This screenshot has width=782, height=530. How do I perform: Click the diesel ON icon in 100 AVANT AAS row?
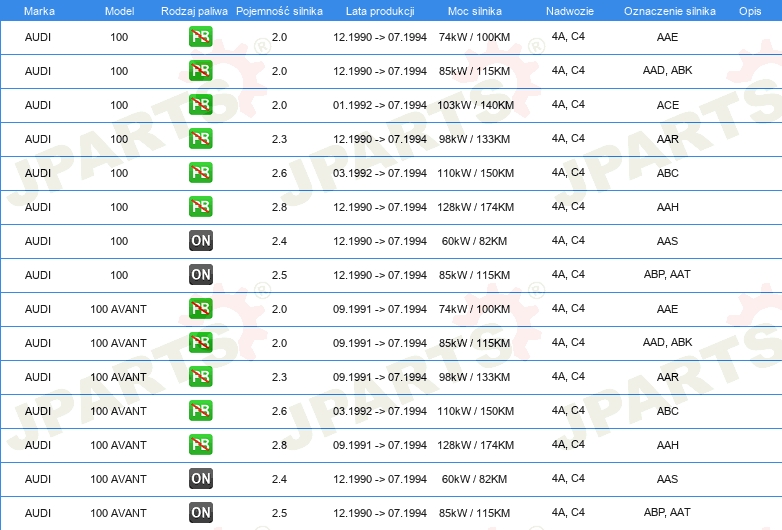point(200,479)
